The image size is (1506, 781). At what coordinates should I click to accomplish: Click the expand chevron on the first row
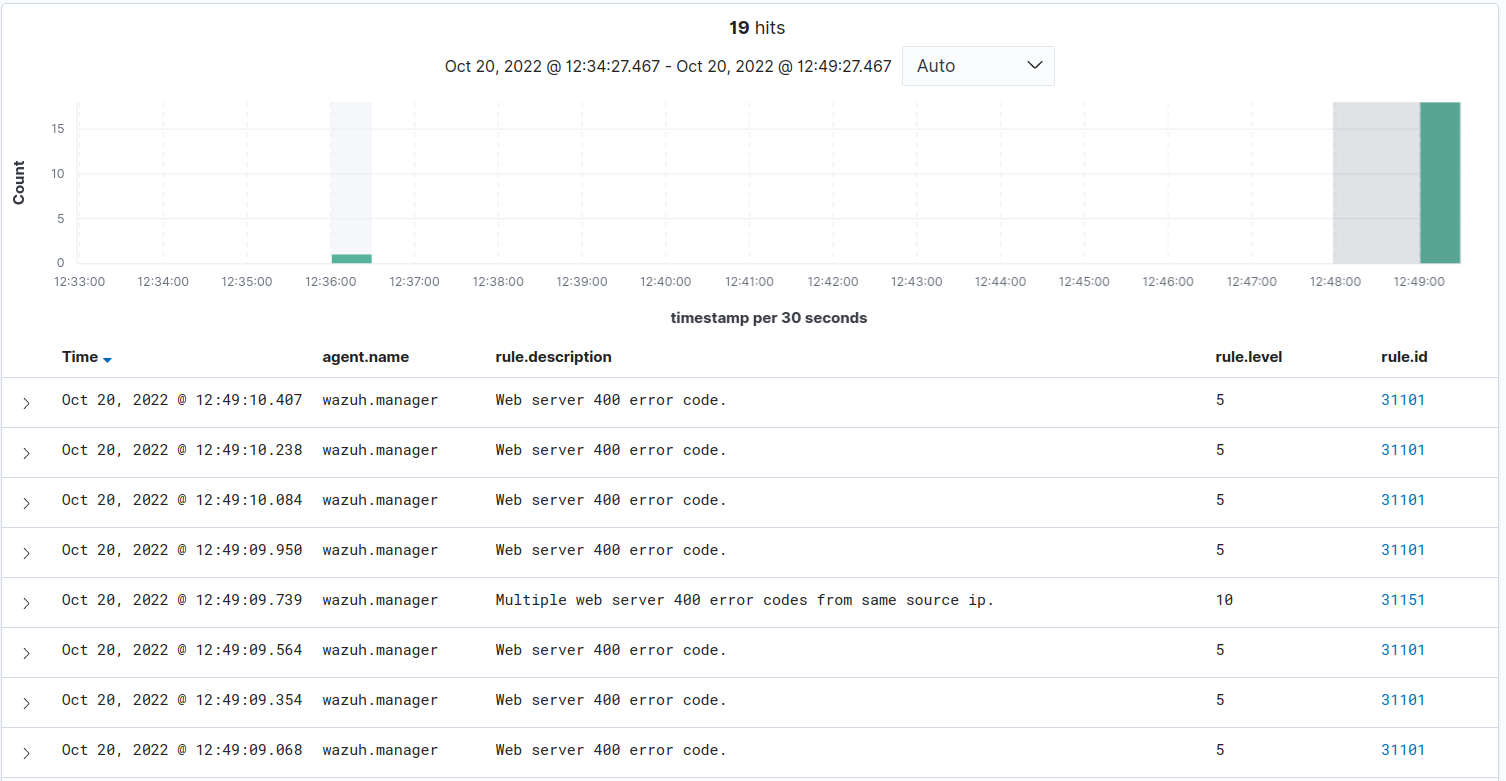tap(26, 402)
